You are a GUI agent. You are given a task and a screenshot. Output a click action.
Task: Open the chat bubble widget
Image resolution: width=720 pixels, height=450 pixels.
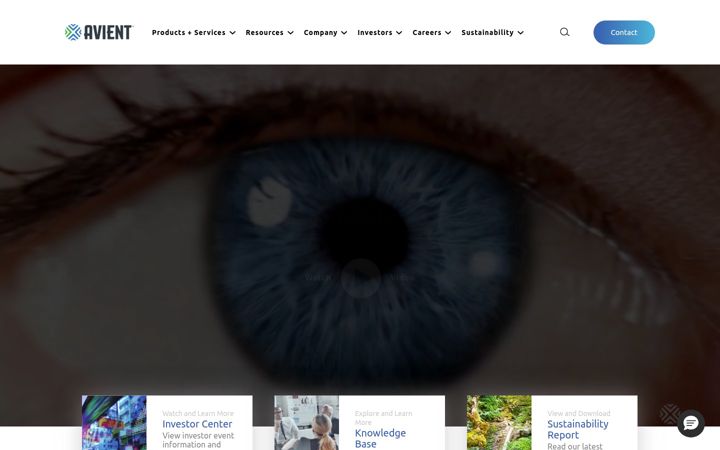(x=691, y=423)
